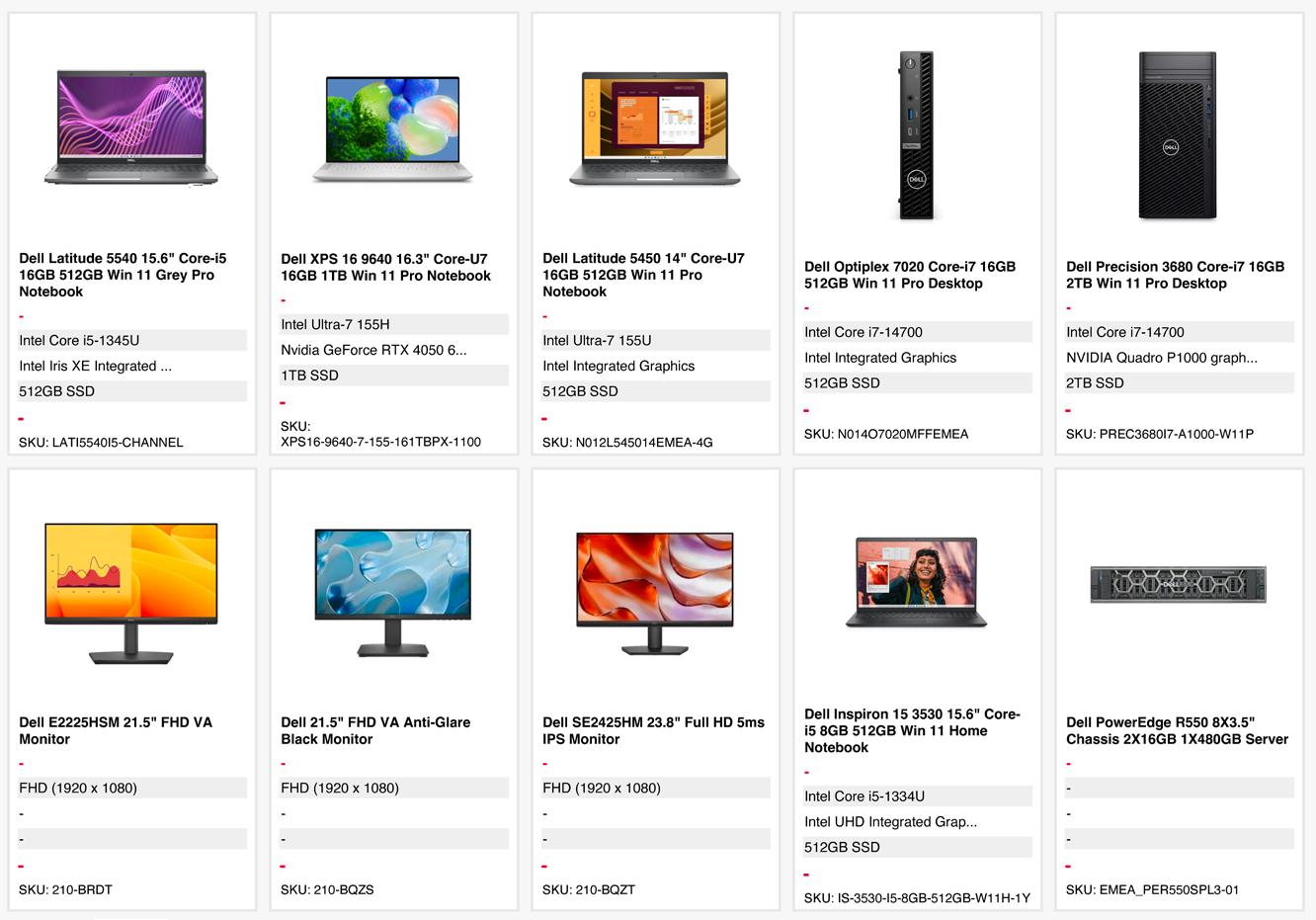Open the Dell Latitude 5540 15.6" Notebook title

[x=123, y=275]
